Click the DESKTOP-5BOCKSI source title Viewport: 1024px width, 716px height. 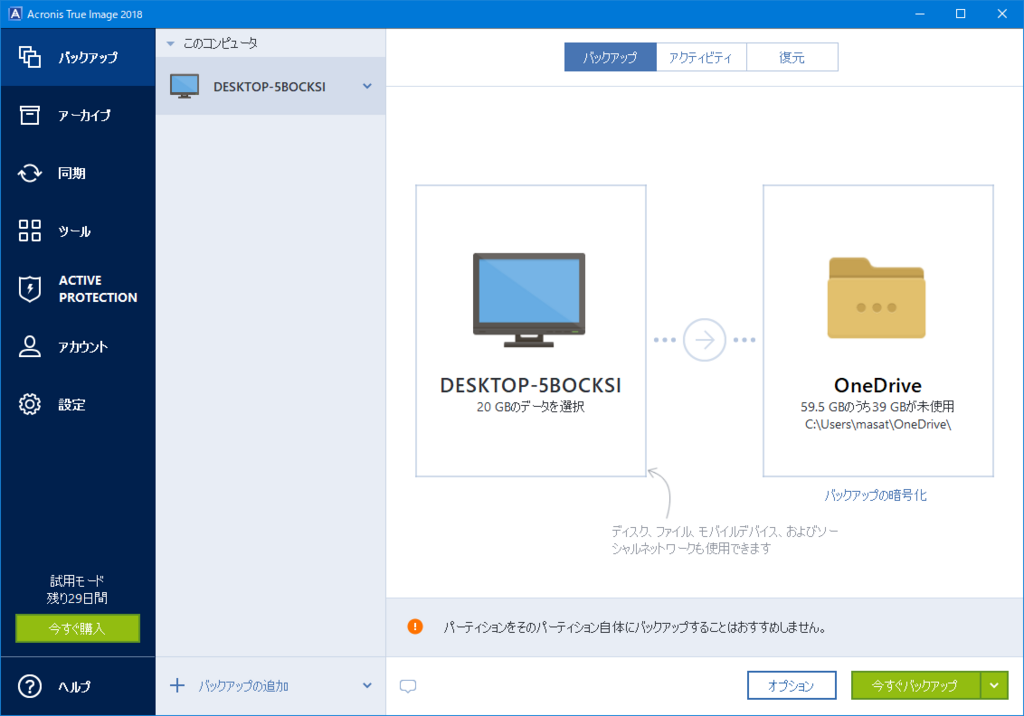coord(530,385)
